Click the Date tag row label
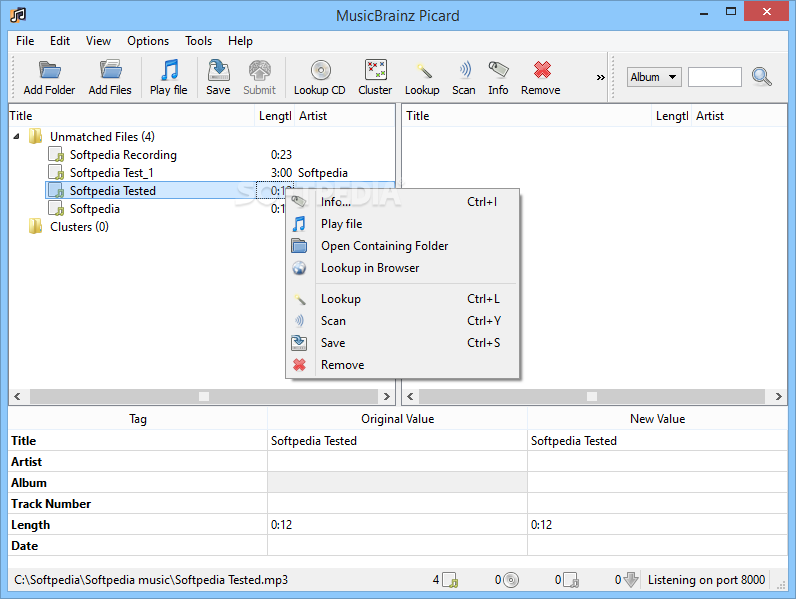 click(x=24, y=546)
